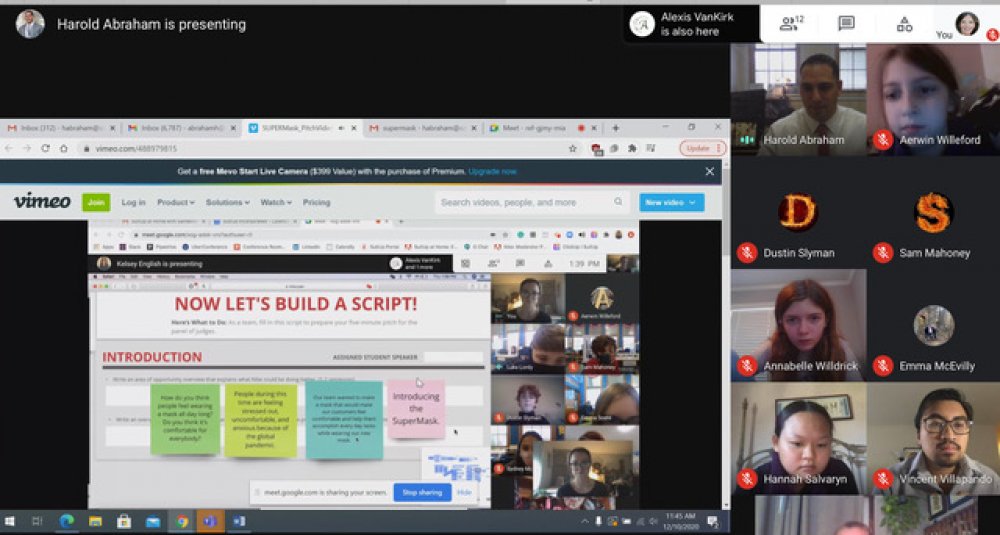Dismiss the Mevo camera promo banner
The height and width of the screenshot is (535, 1000).
(x=709, y=171)
